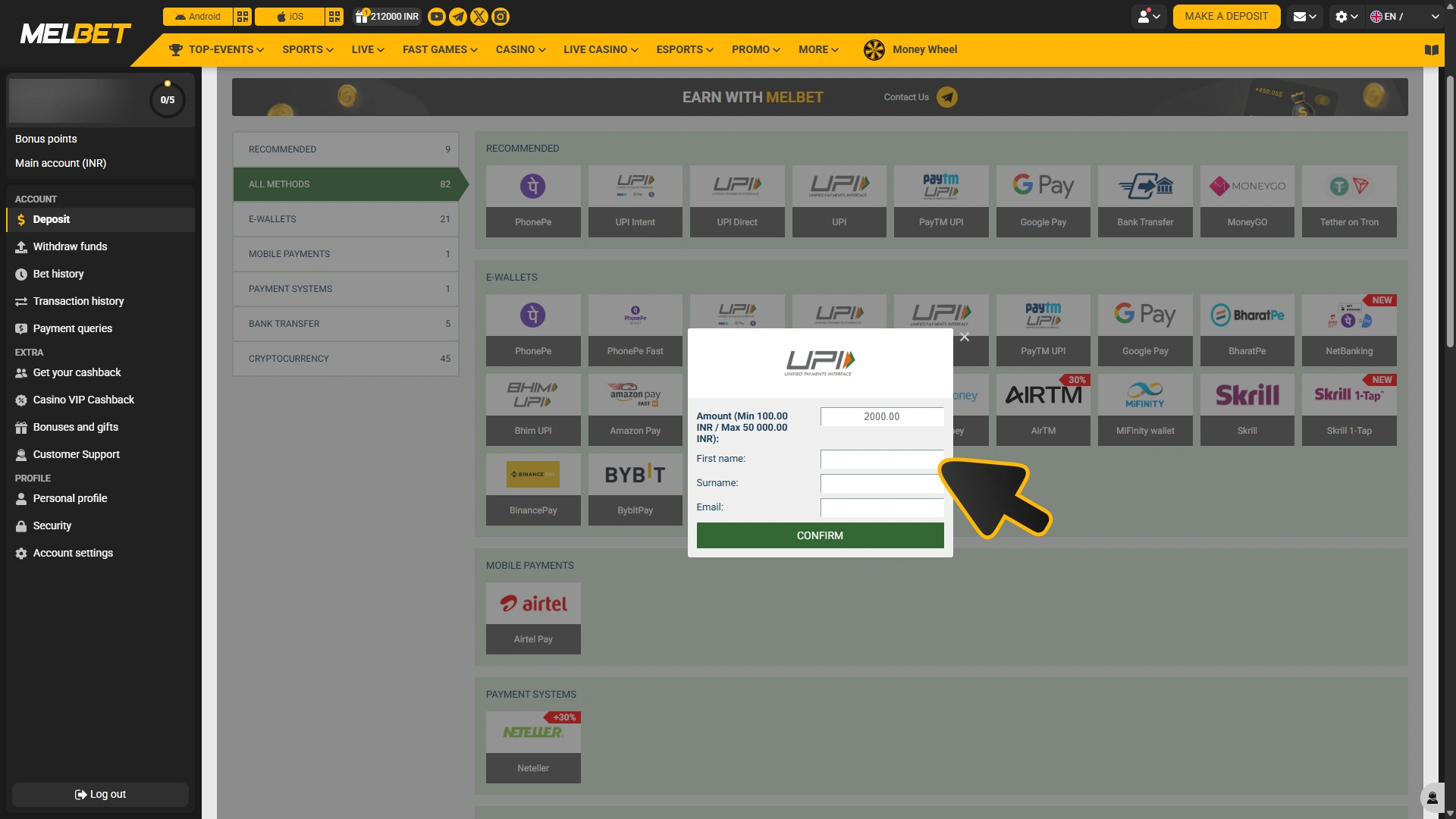Viewport: 1456px width, 819px height.
Task: Open the support chat icon at bottom right
Action: coord(1432,797)
